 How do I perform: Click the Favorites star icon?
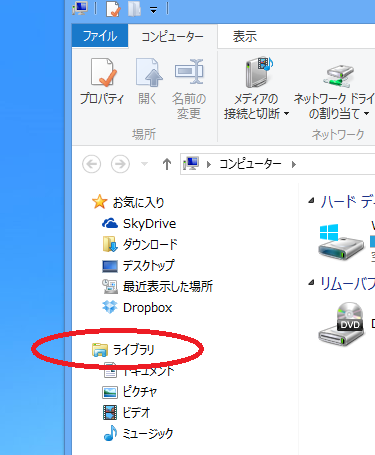point(99,202)
